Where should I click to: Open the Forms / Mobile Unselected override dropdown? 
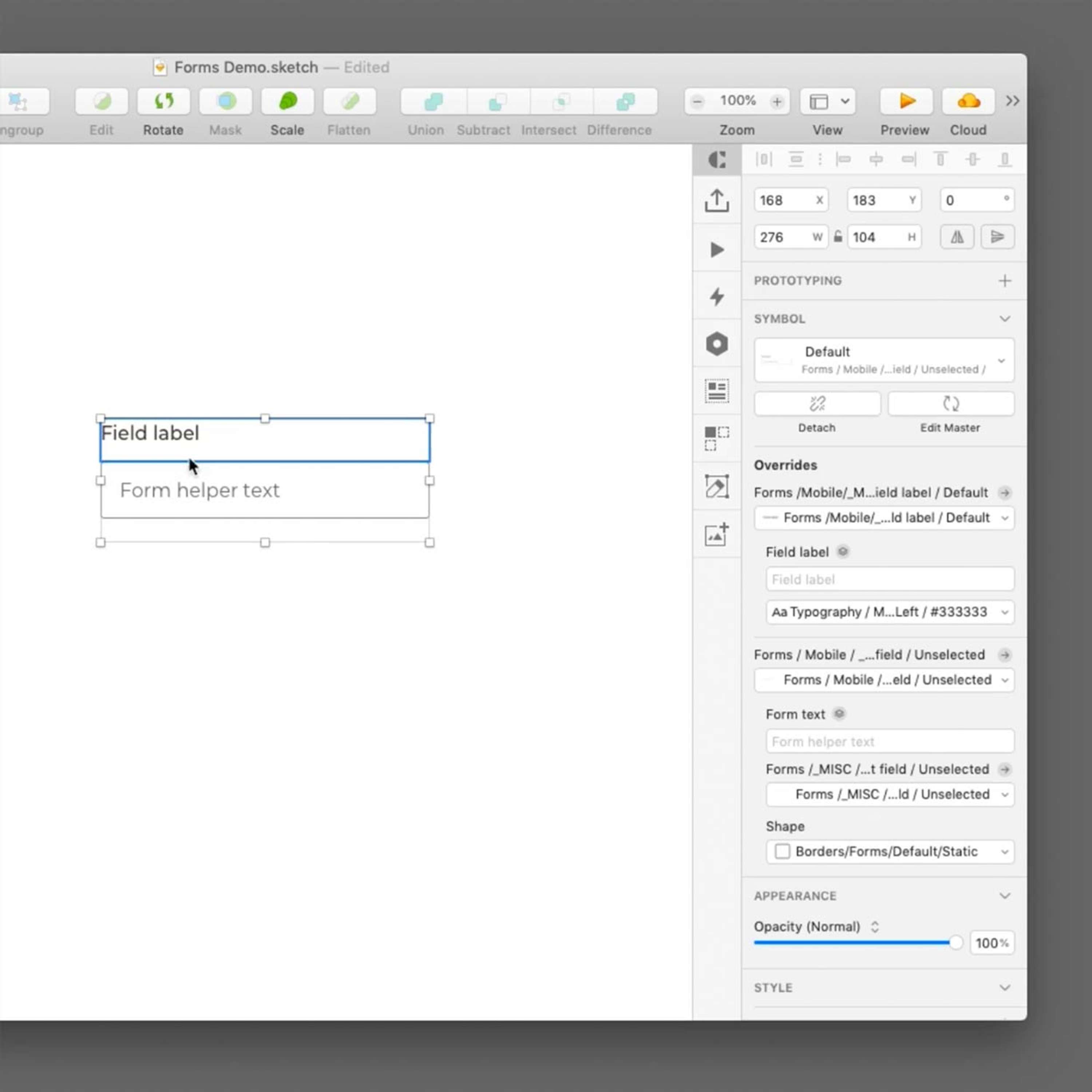click(x=884, y=680)
